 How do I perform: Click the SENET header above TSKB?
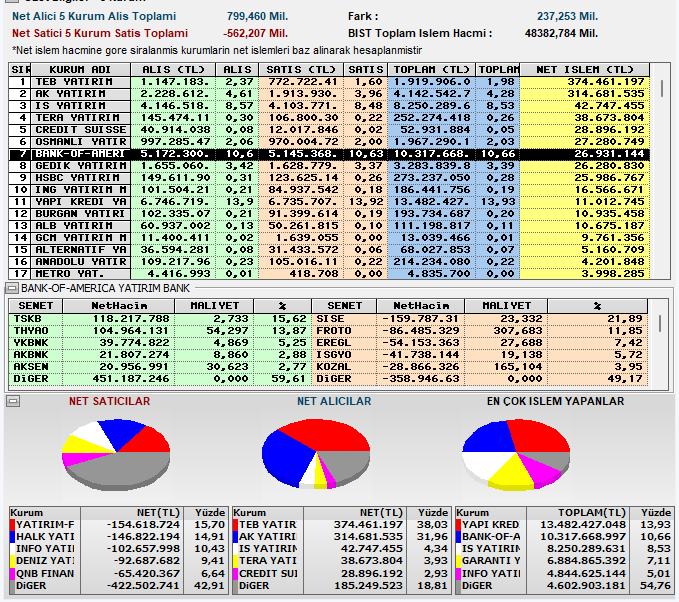tap(36, 306)
